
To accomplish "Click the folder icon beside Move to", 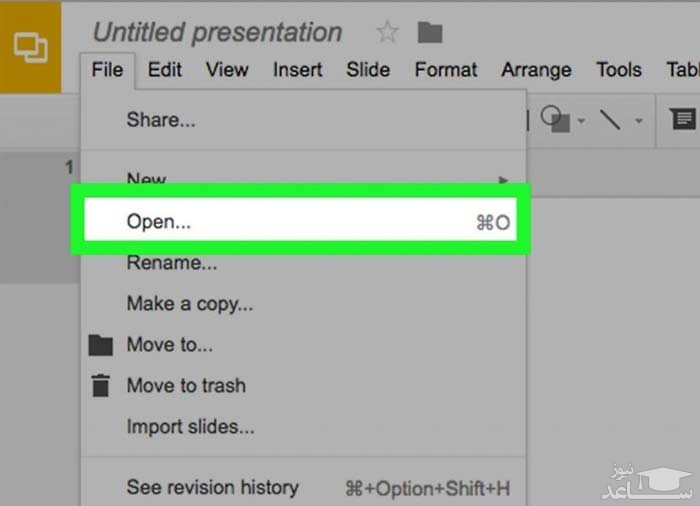I will coord(100,346).
